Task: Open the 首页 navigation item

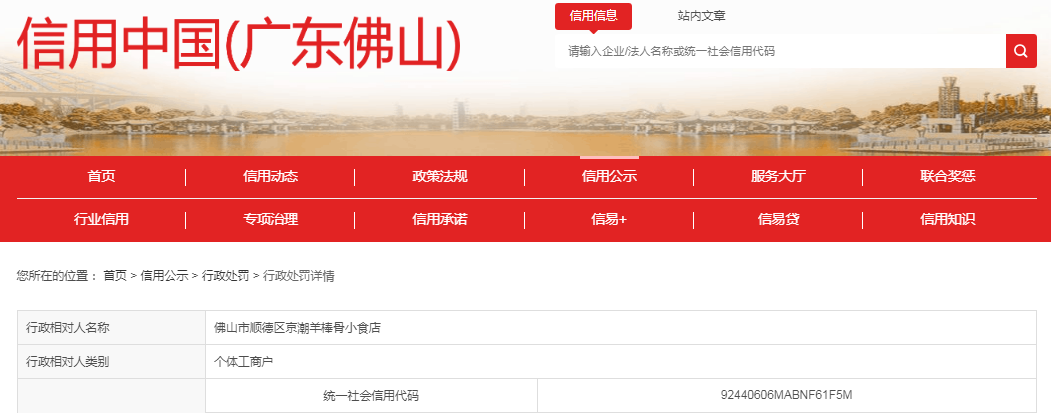Action: 101,177
